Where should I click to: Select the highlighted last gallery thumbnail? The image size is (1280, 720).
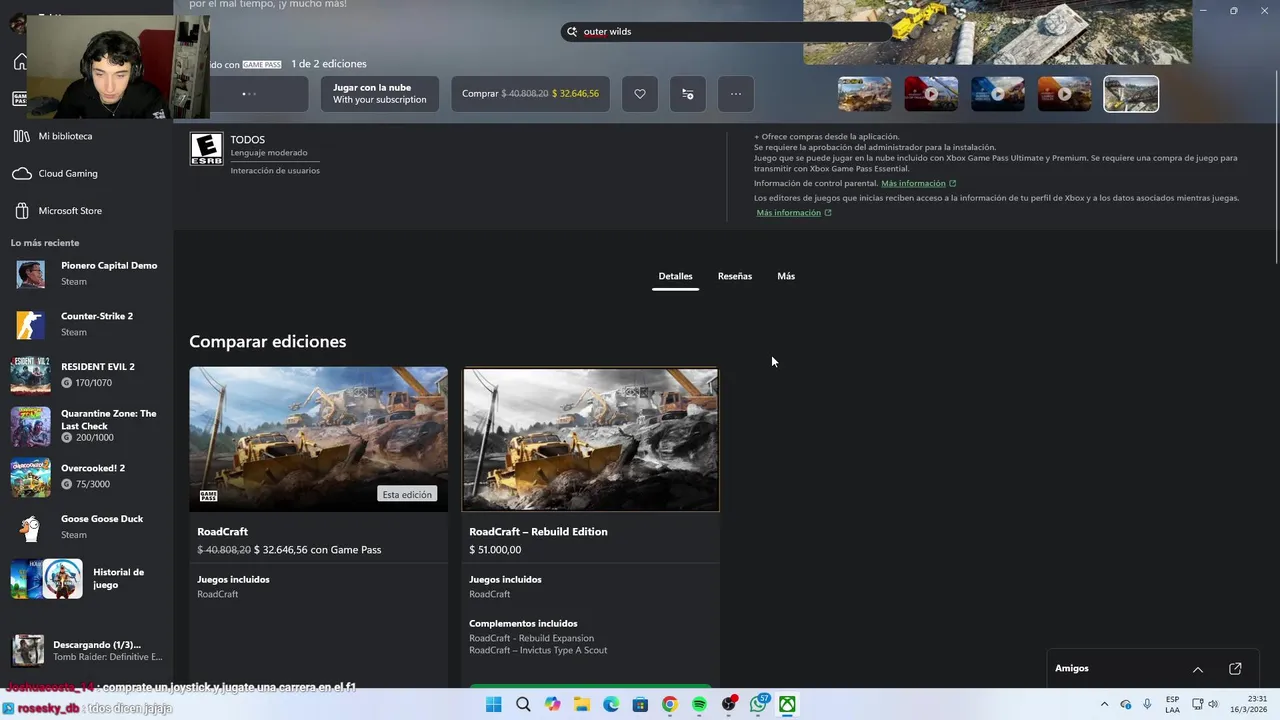[1131, 94]
